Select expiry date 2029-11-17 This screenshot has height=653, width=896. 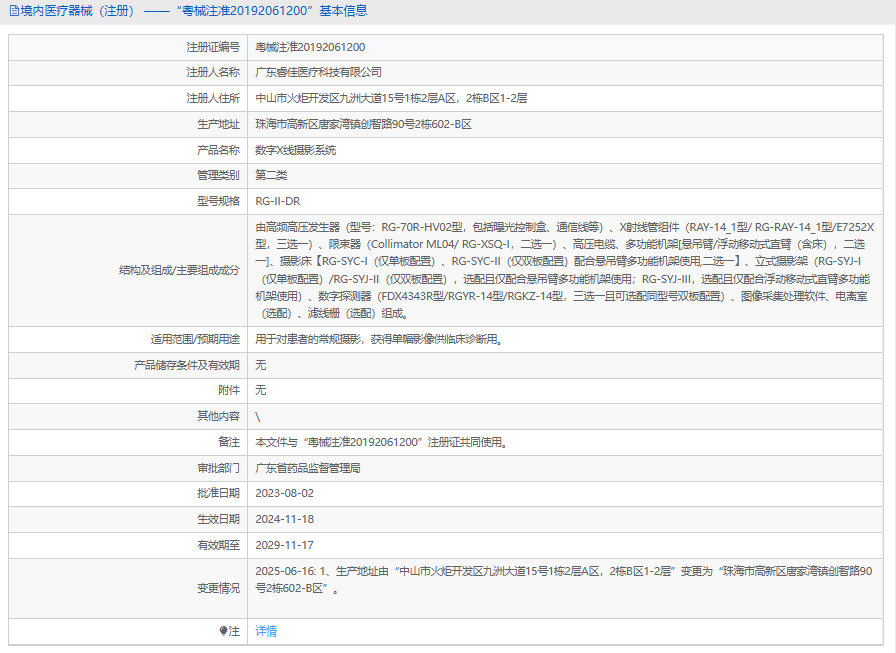tap(285, 545)
